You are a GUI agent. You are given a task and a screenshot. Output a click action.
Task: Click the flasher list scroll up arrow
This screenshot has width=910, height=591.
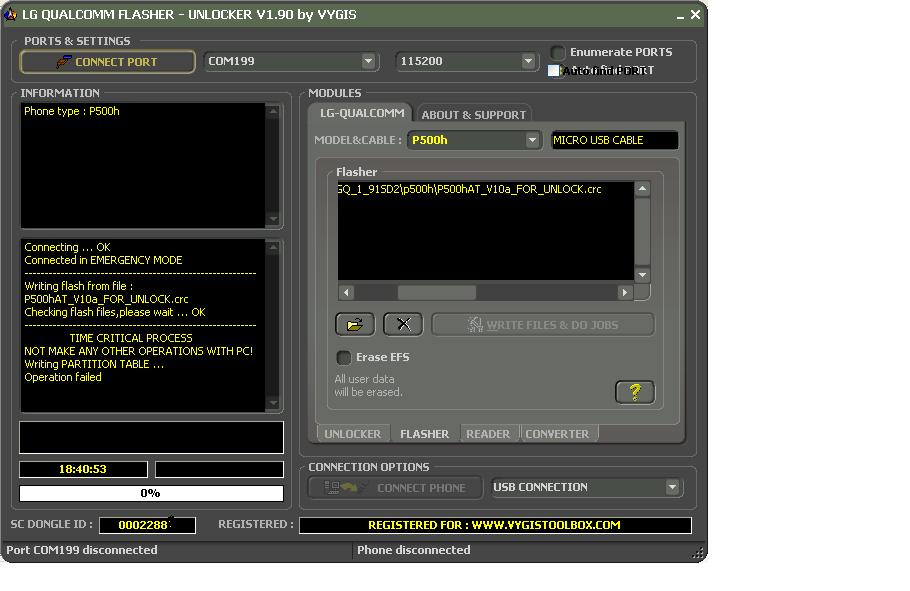(x=642, y=189)
